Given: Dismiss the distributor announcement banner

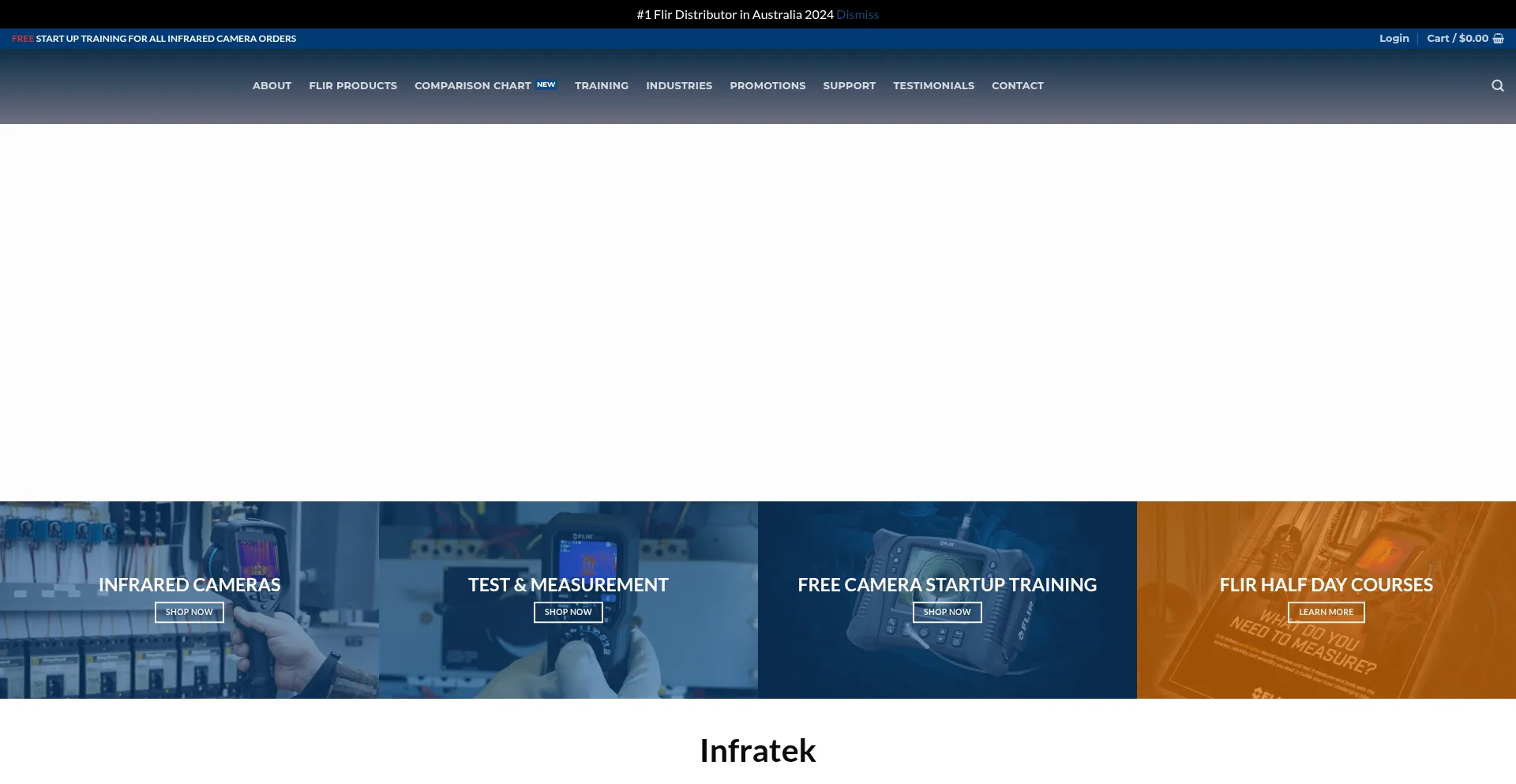Looking at the screenshot, I should click(x=857, y=13).
